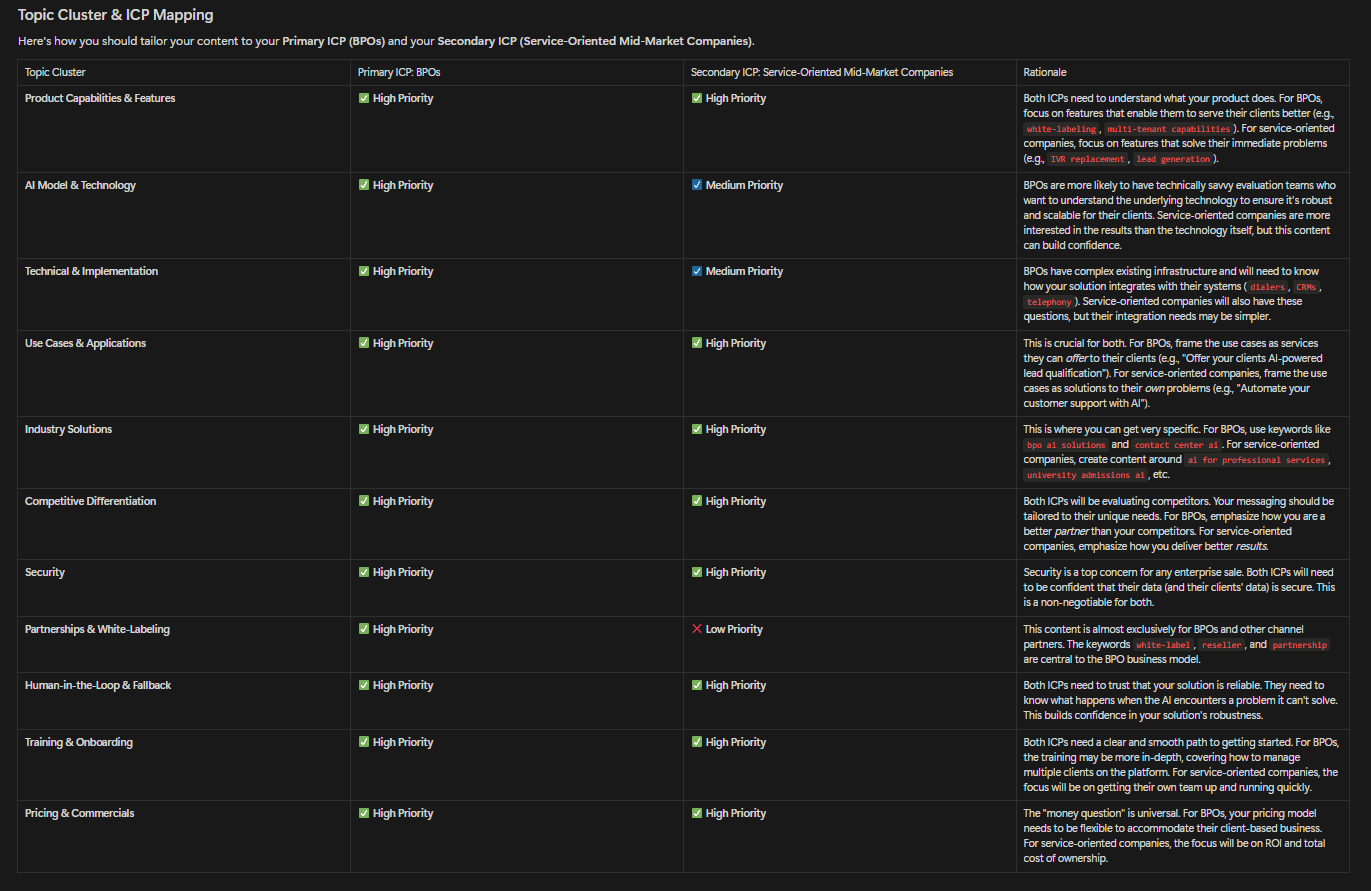The height and width of the screenshot is (891, 1371).
Task: Click the 'Primary ICP: BPOs' column header
Action: pyautogui.click(x=400, y=72)
